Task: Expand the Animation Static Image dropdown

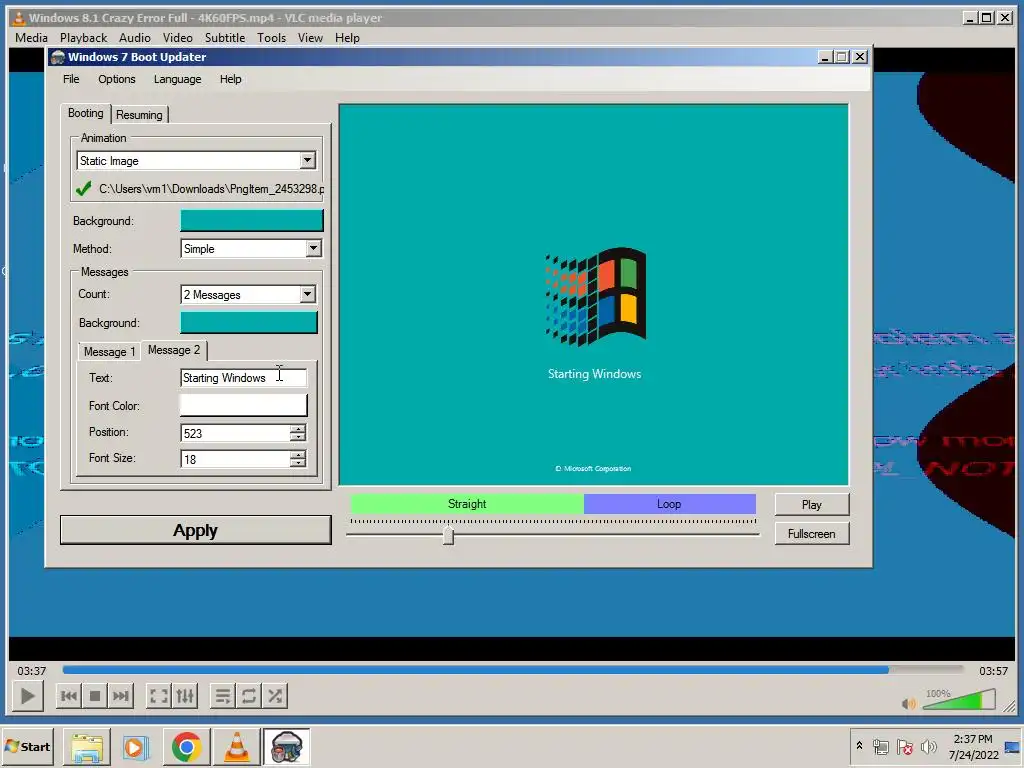Action: point(307,161)
